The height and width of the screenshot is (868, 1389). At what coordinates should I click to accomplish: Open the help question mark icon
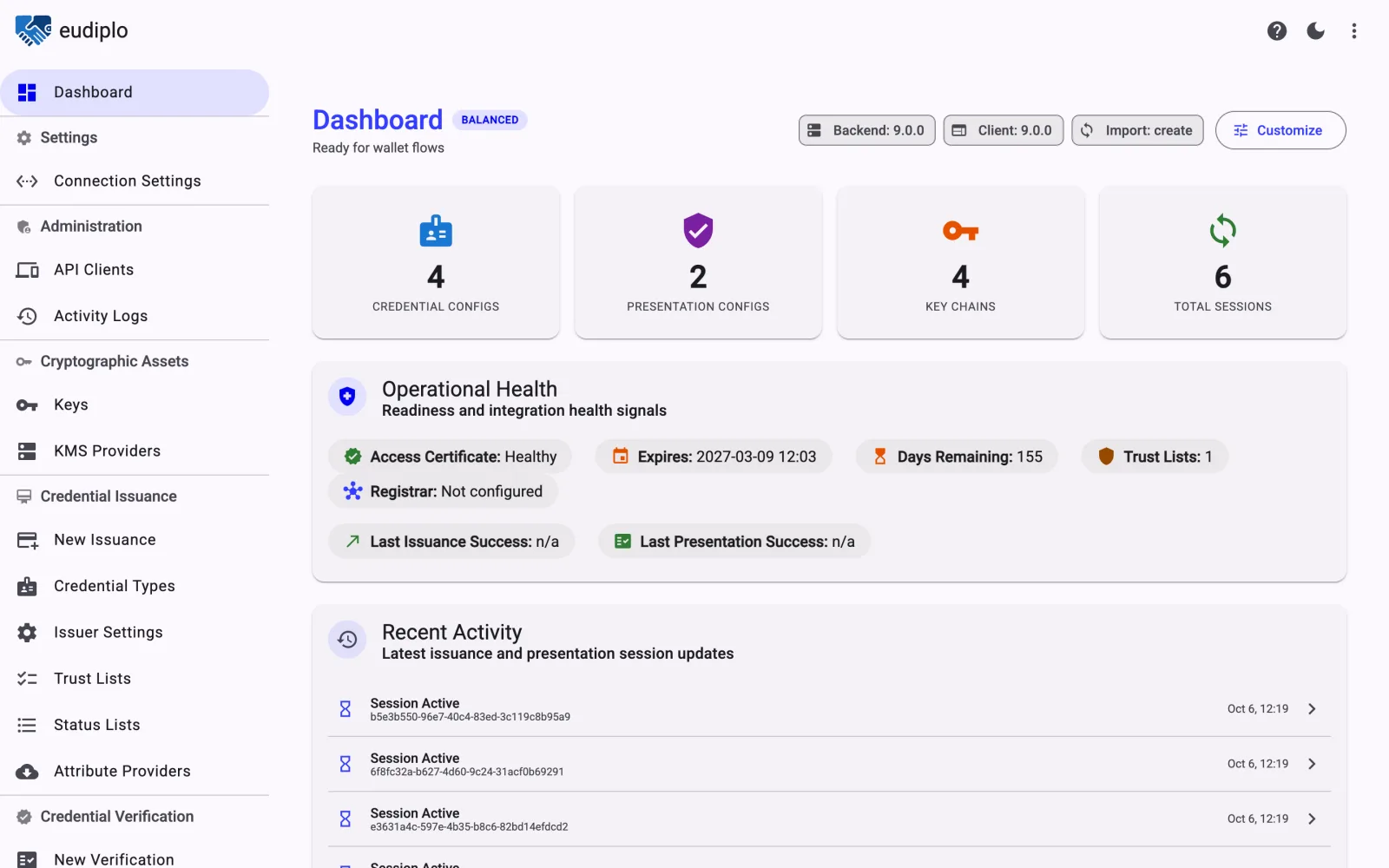point(1277,31)
